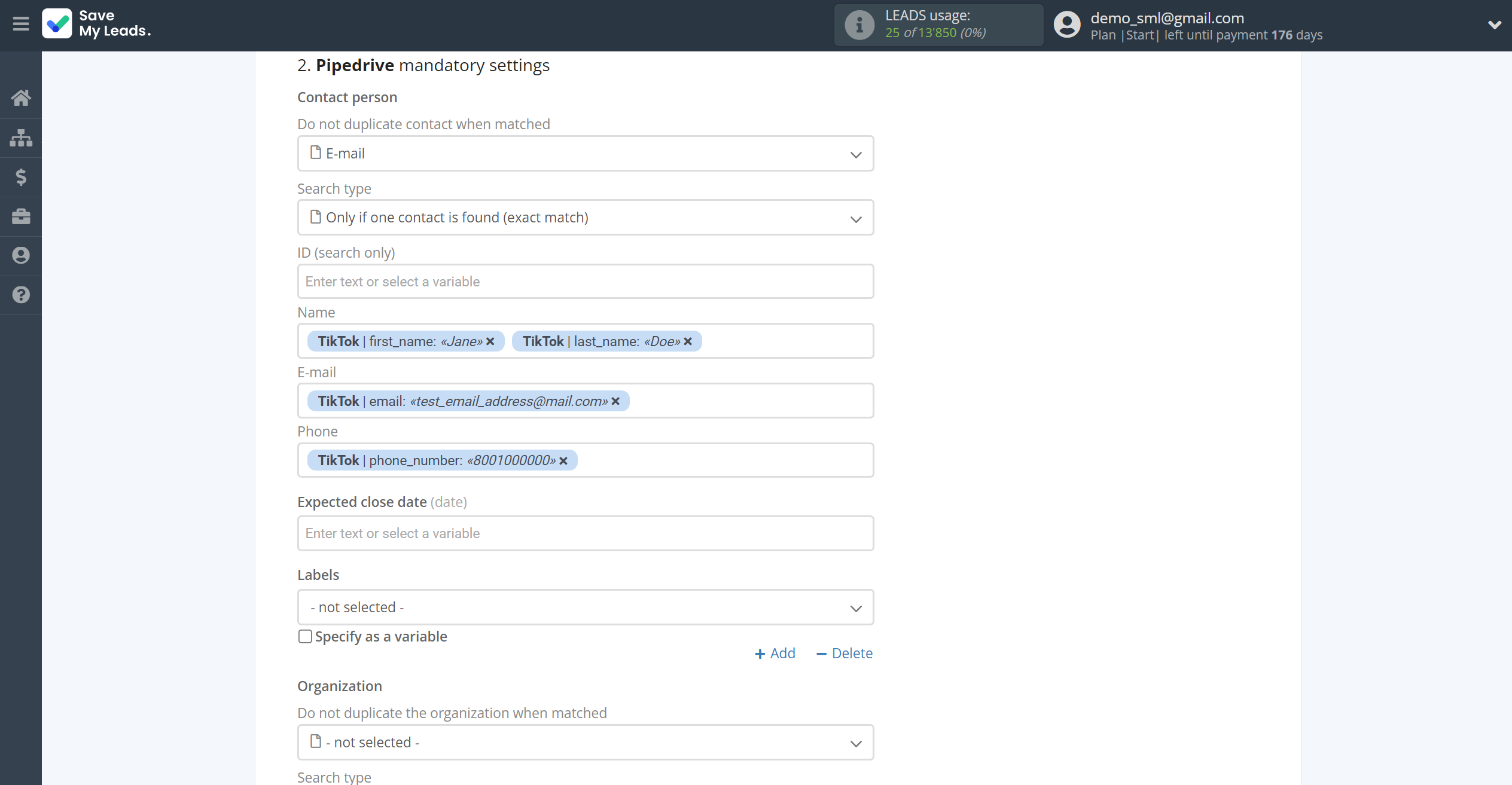The image size is (1512, 785).
Task: Open the briefcase sidebar icon
Action: (21, 216)
